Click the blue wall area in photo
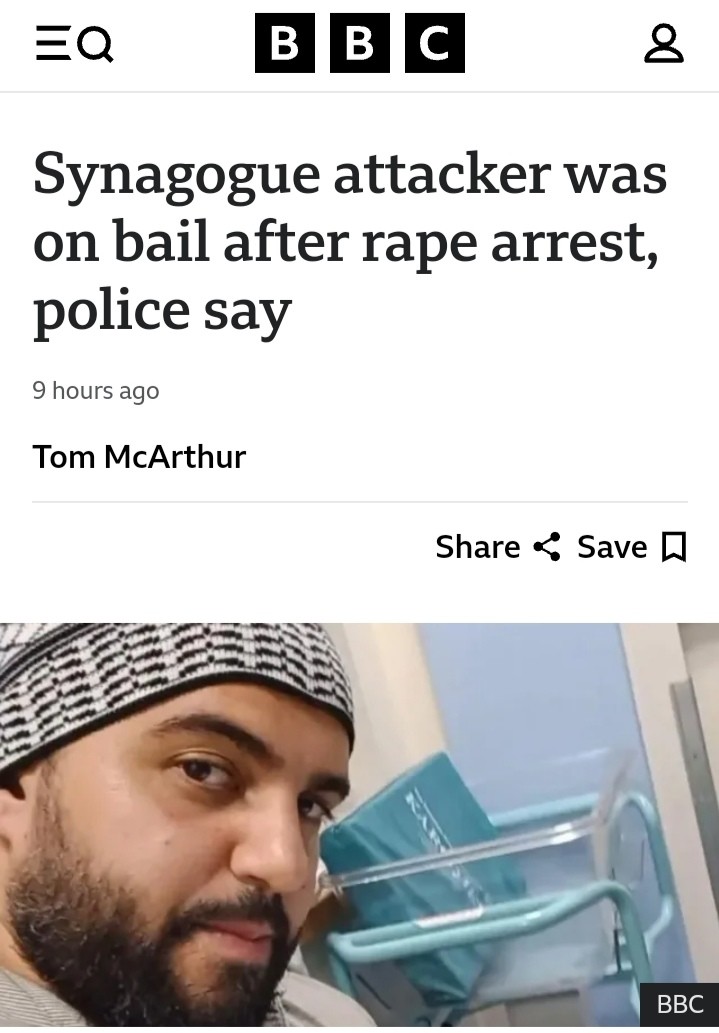This screenshot has height=1033, width=719. (x=527, y=698)
